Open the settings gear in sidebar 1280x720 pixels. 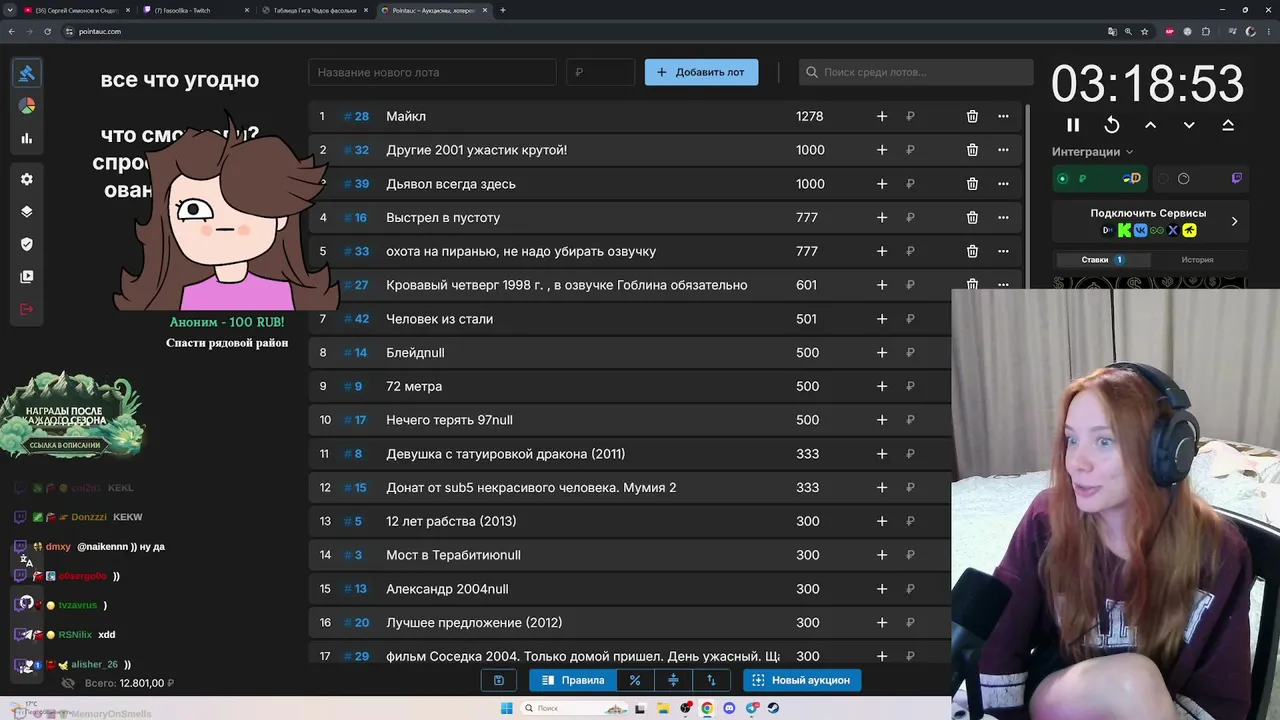(x=27, y=179)
